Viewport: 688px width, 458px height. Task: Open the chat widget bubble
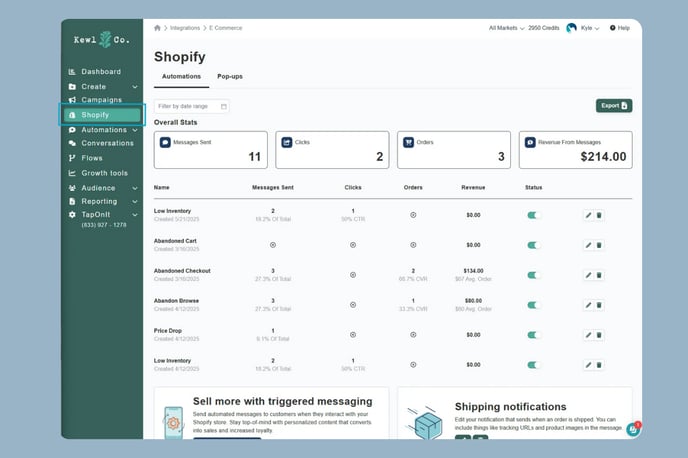(x=633, y=429)
